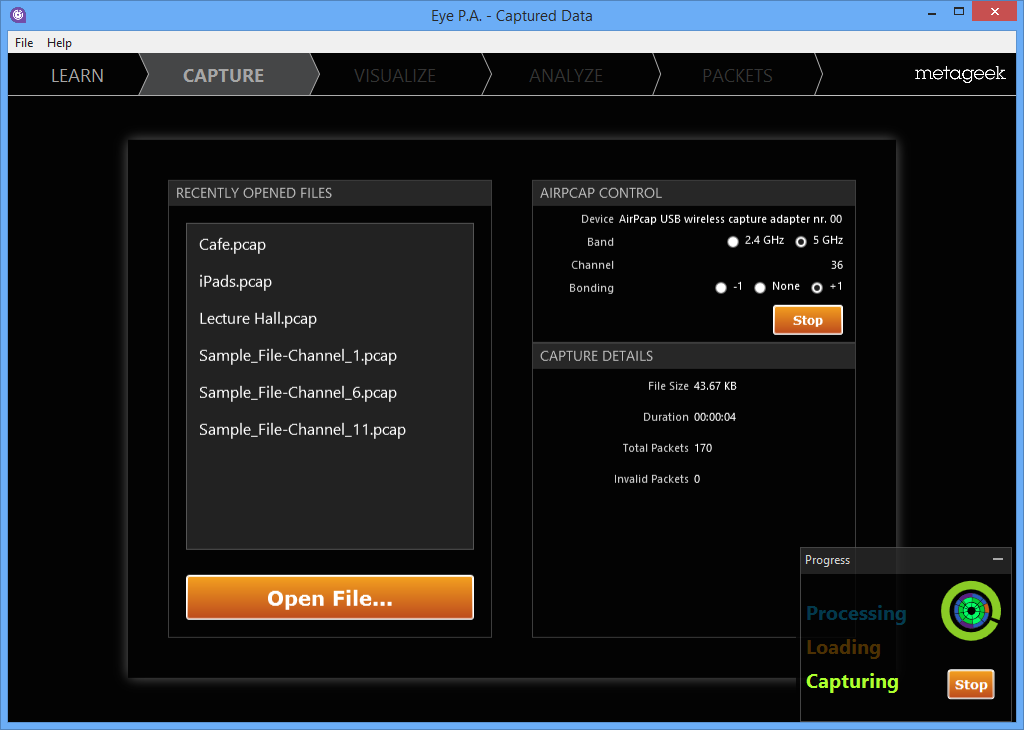The image size is (1024, 730).
Task: Click the Eye P.A. app icon in title bar
Action: [x=18, y=14]
